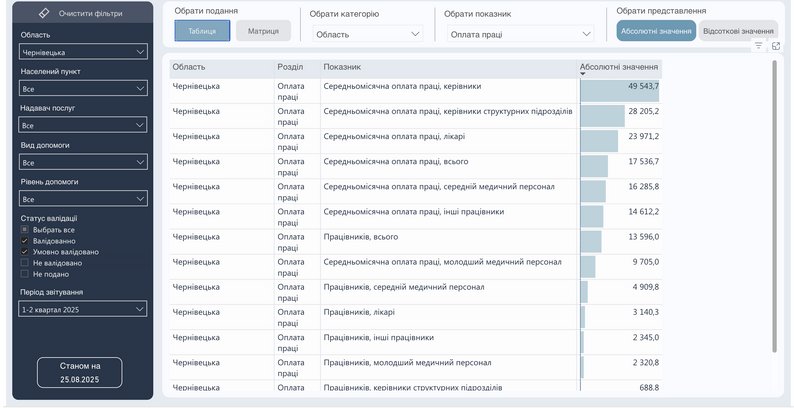
Task: Open the filter icon above the table
Action: [x=759, y=46]
